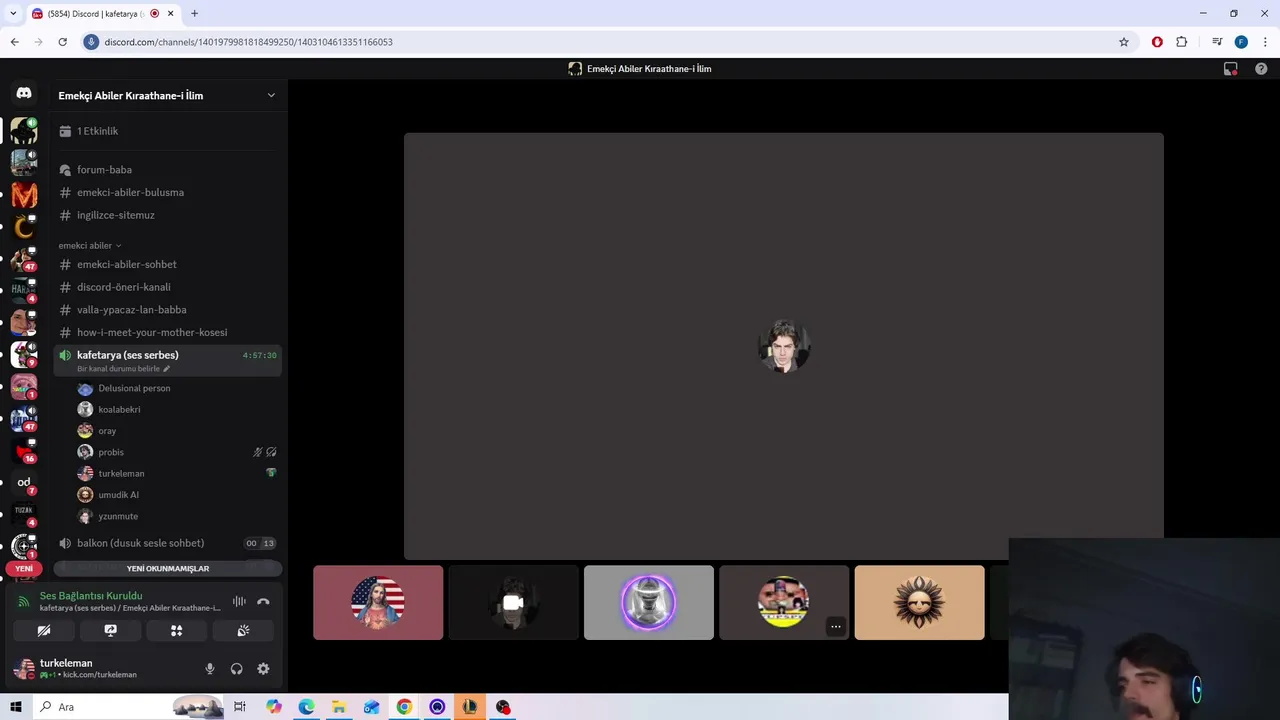Open the ingilizce-sitemuz channel
The height and width of the screenshot is (720, 1280).
tap(167, 215)
